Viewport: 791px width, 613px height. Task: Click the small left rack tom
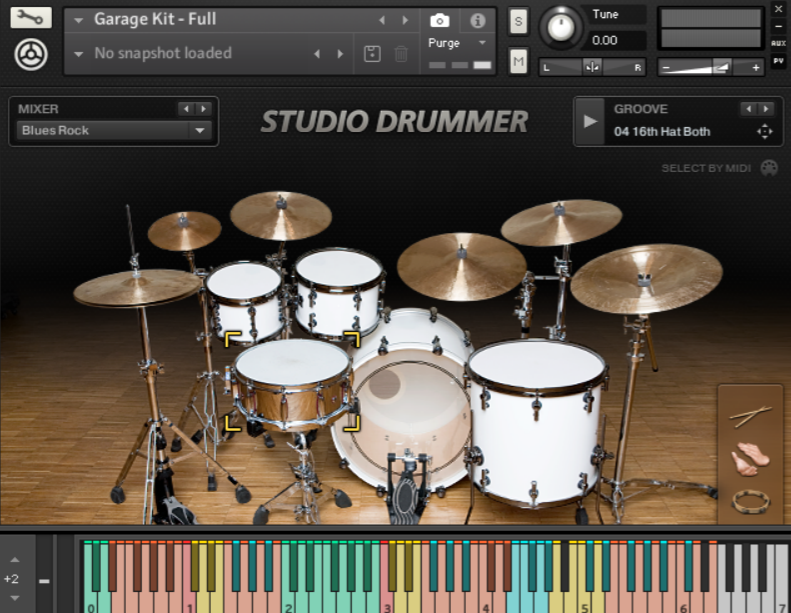(x=245, y=300)
